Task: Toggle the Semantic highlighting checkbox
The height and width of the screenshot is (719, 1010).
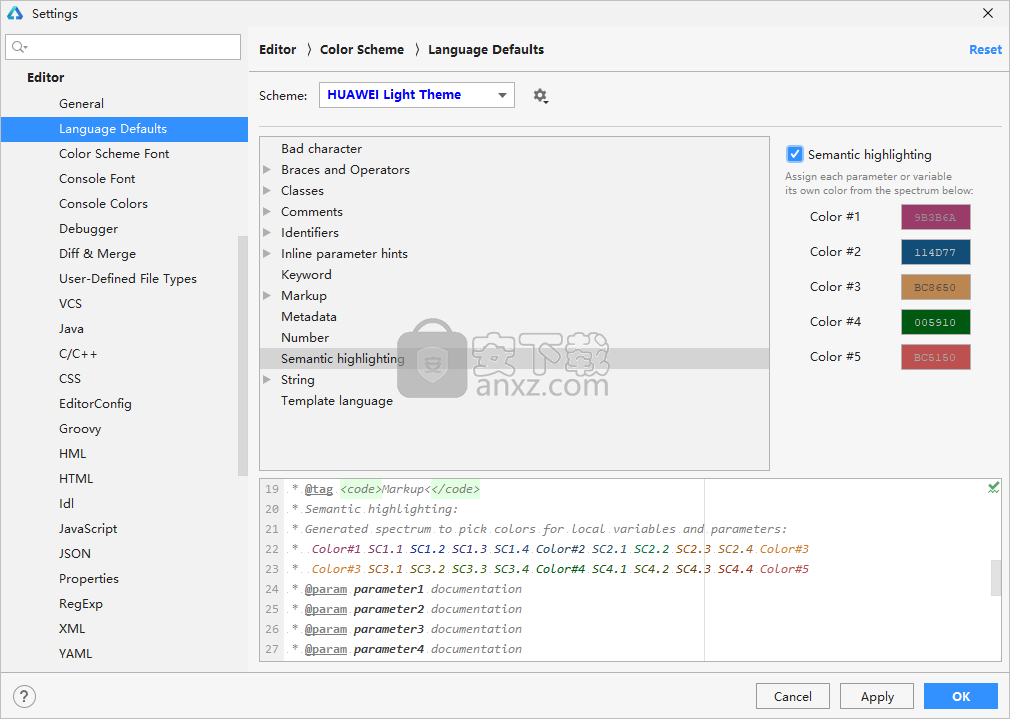Action: (795, 155)
